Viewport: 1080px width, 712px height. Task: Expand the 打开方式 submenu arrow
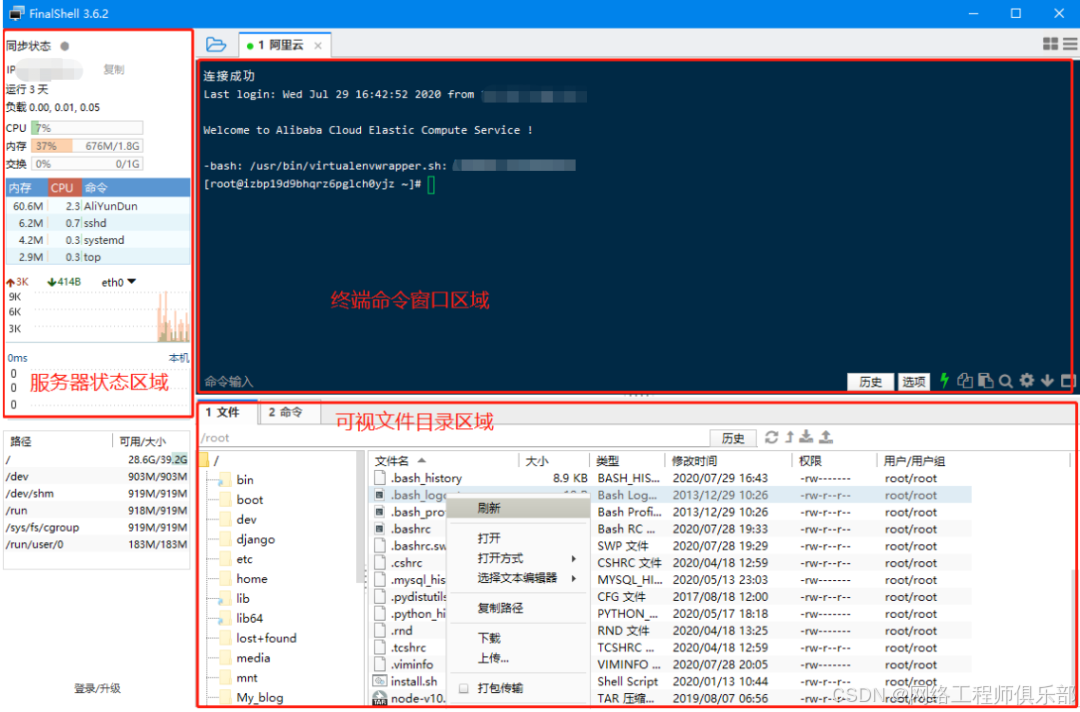coord(573,558)
